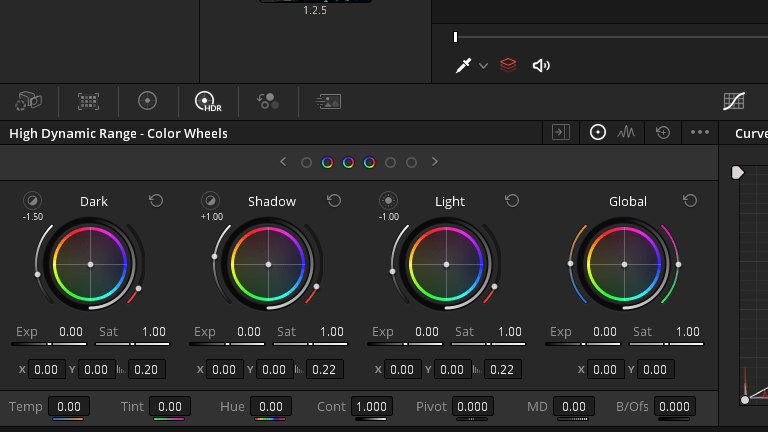Screen dimensions: 768x432
Task: Open the HDR palette three-dot options menu
Action: 699,132
